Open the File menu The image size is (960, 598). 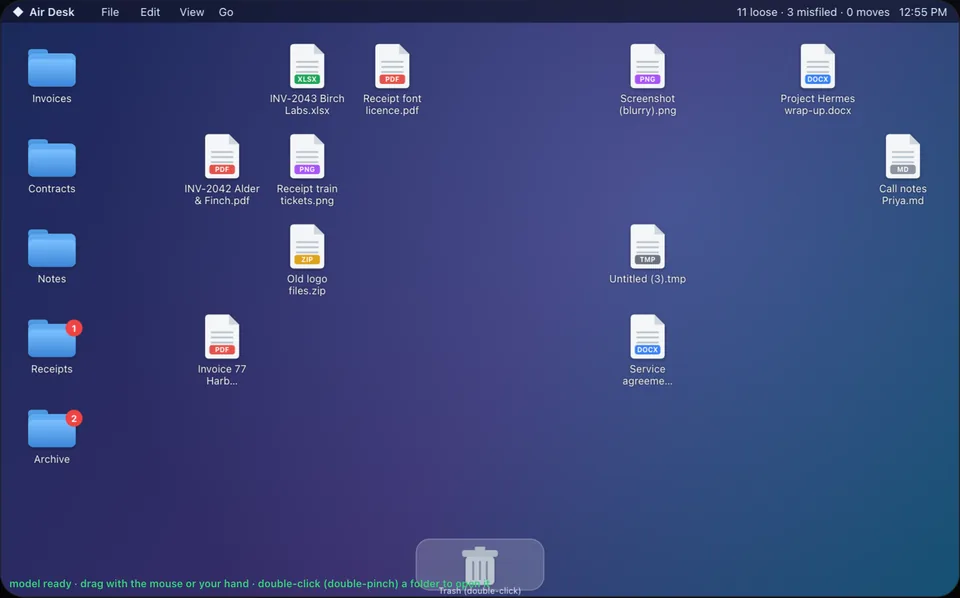pos(110,12)
